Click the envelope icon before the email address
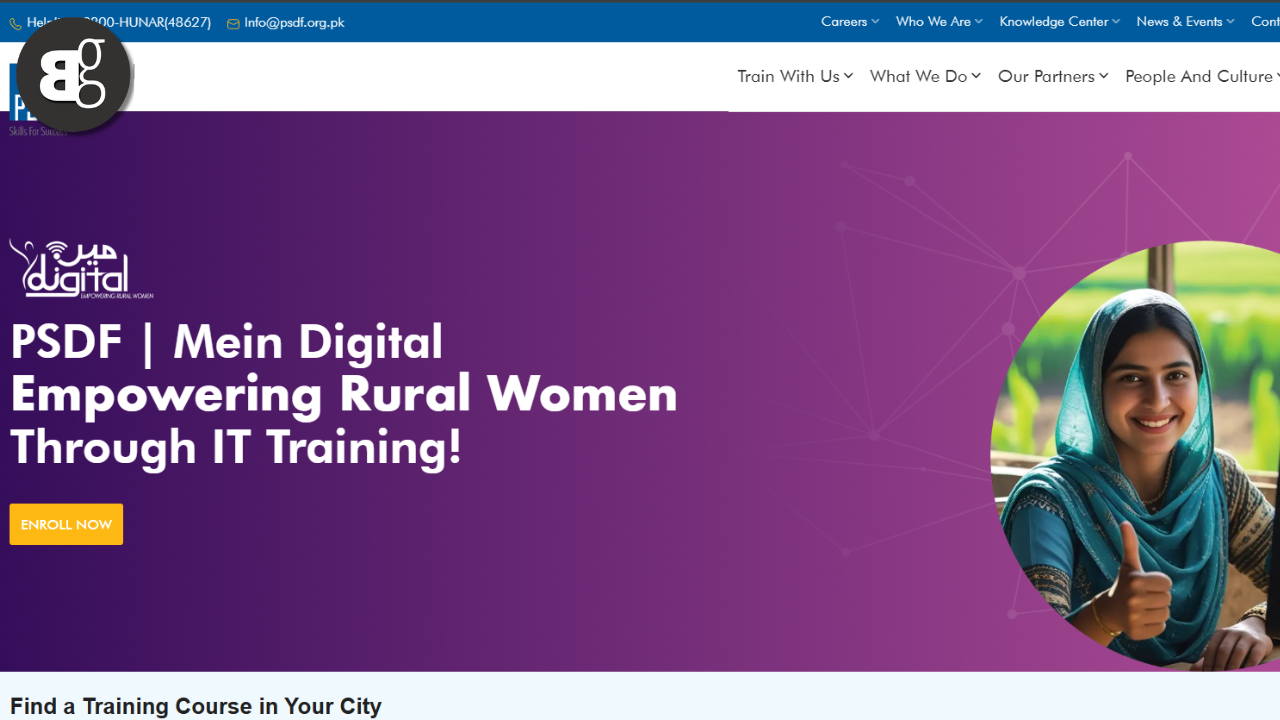The width and height of the screenshot is (1280, 720). (233, 23)
